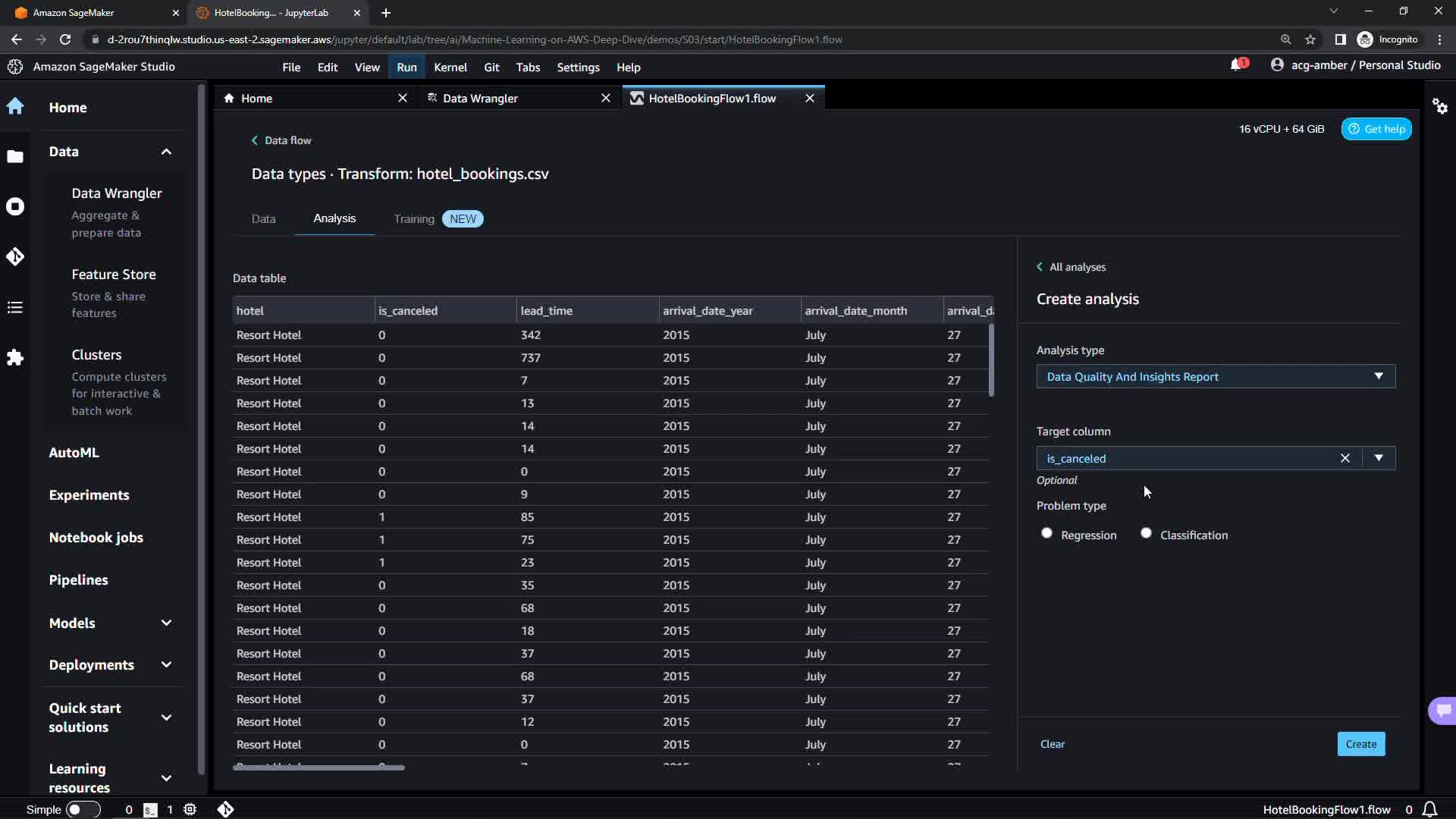
Task: Select the Regression radio button
Action: tap(1046, 533)
